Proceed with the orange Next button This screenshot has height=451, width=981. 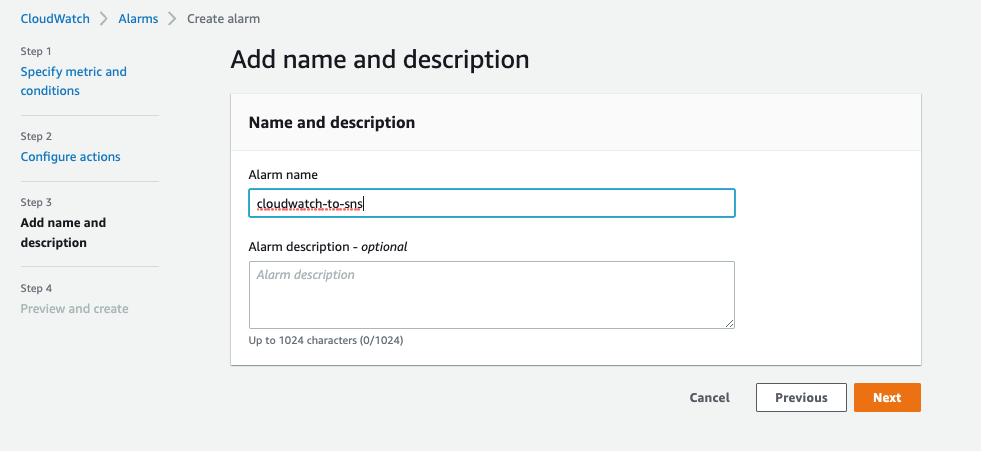pyautogui.click(x=887, y=398)
